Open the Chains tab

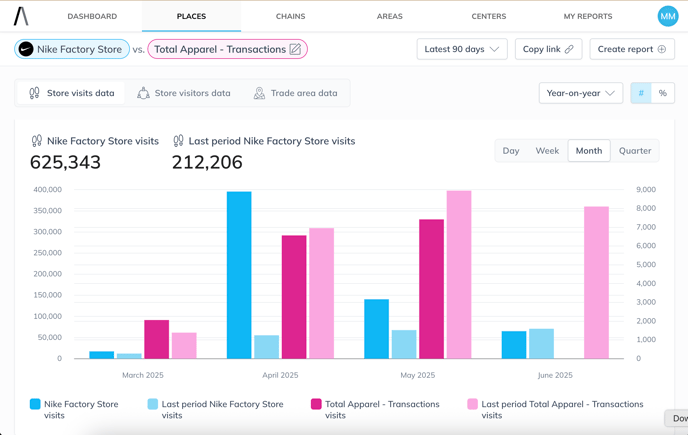[290, 16]
